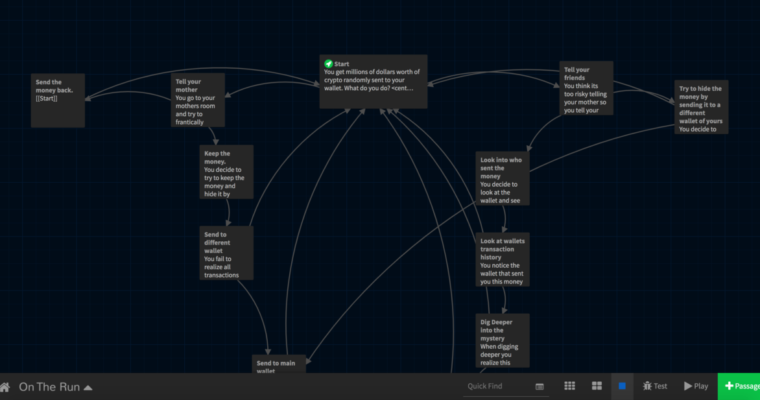Select the 'Send to different wallet' passage

click(x=226, y=252)
